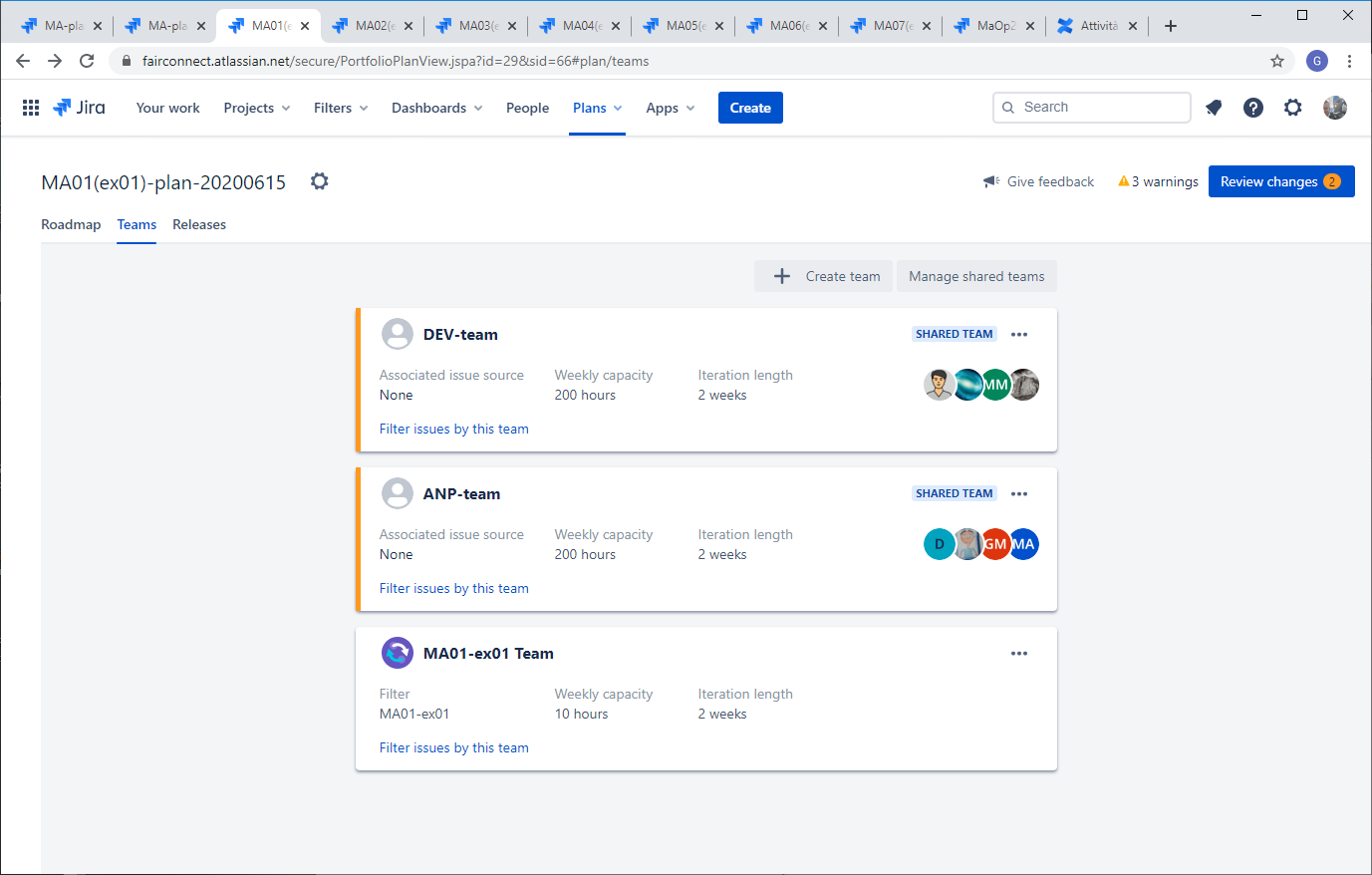Switch to the Releases tab

(199, 224)
